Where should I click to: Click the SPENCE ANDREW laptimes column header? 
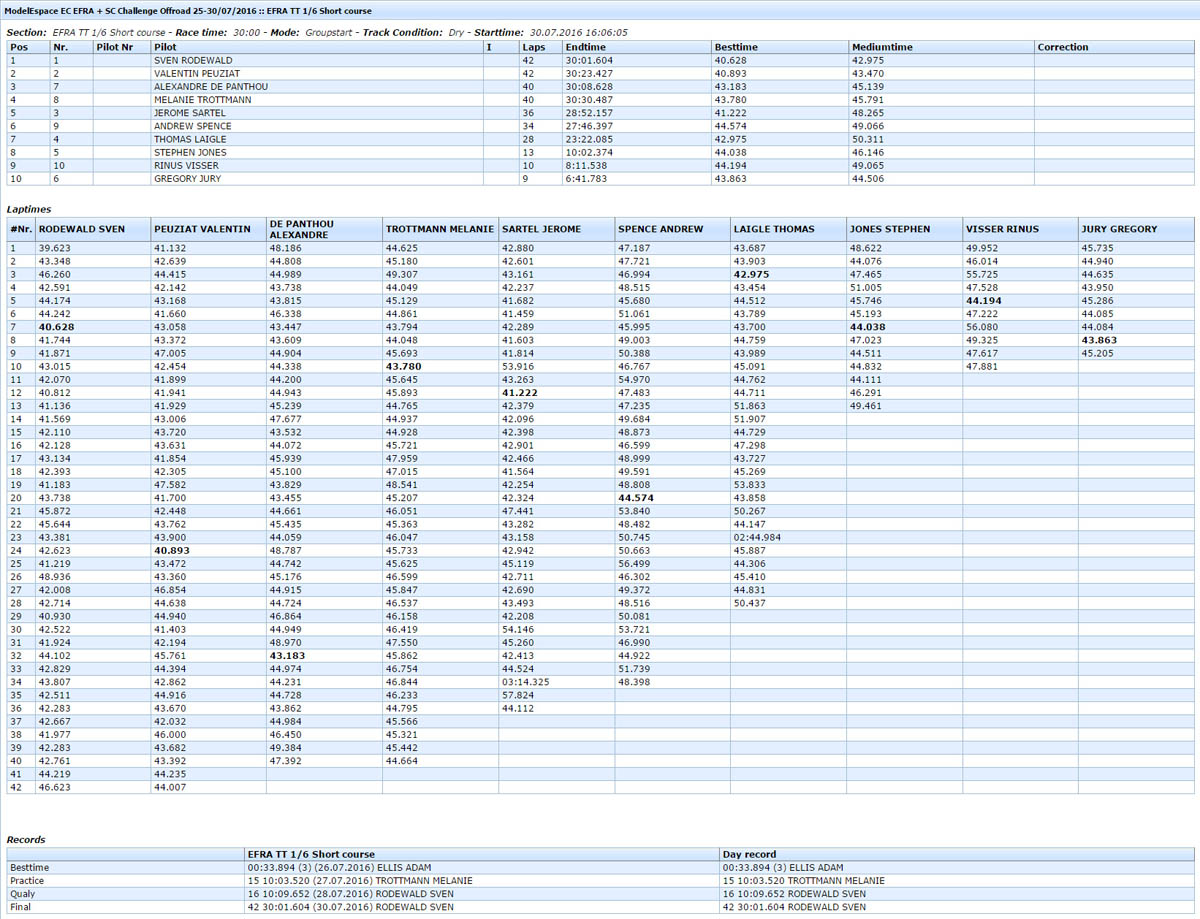(x=661, y=229)
